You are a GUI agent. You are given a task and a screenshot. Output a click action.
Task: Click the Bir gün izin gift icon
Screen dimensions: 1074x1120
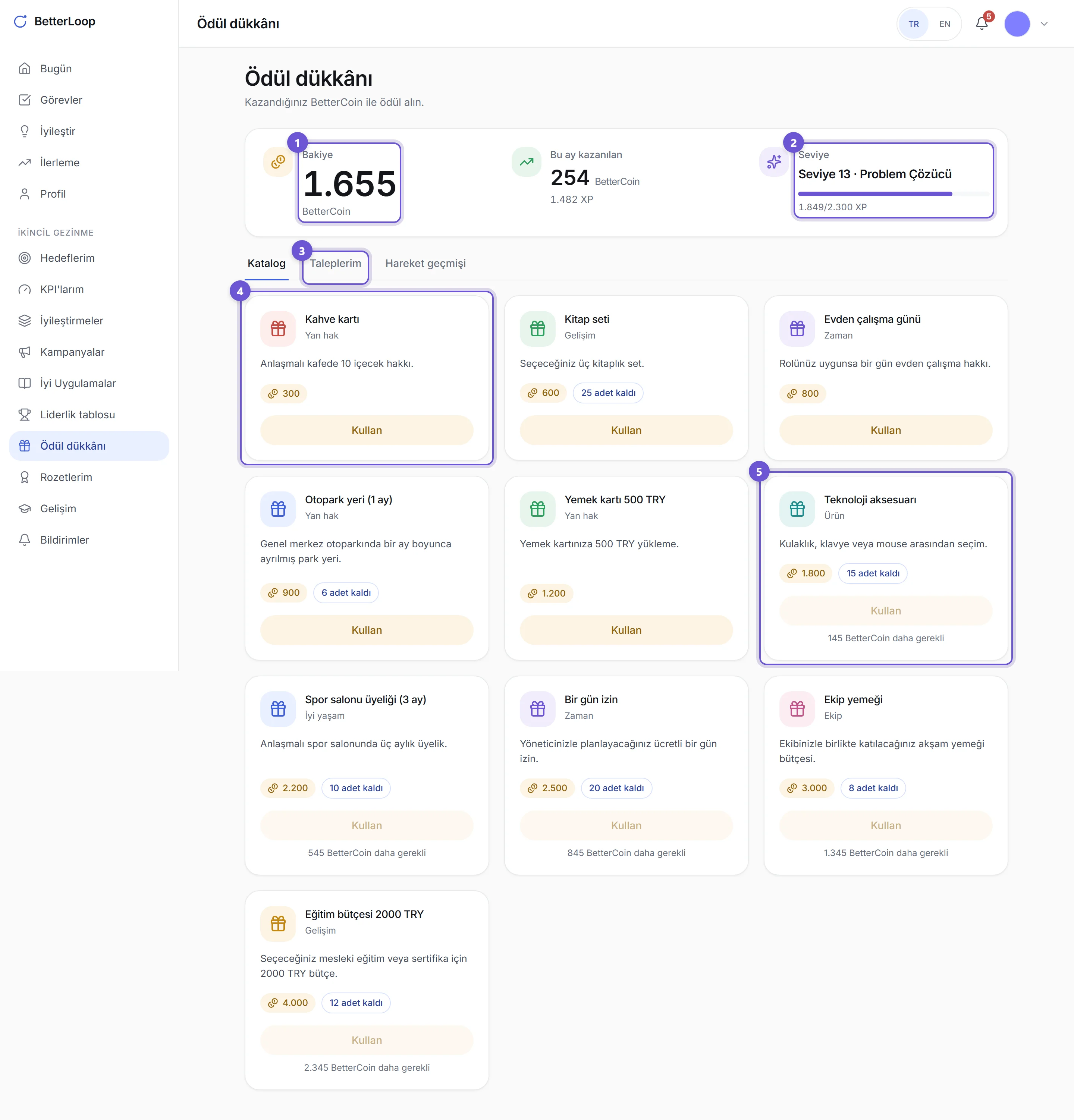(x=538, y=709)
